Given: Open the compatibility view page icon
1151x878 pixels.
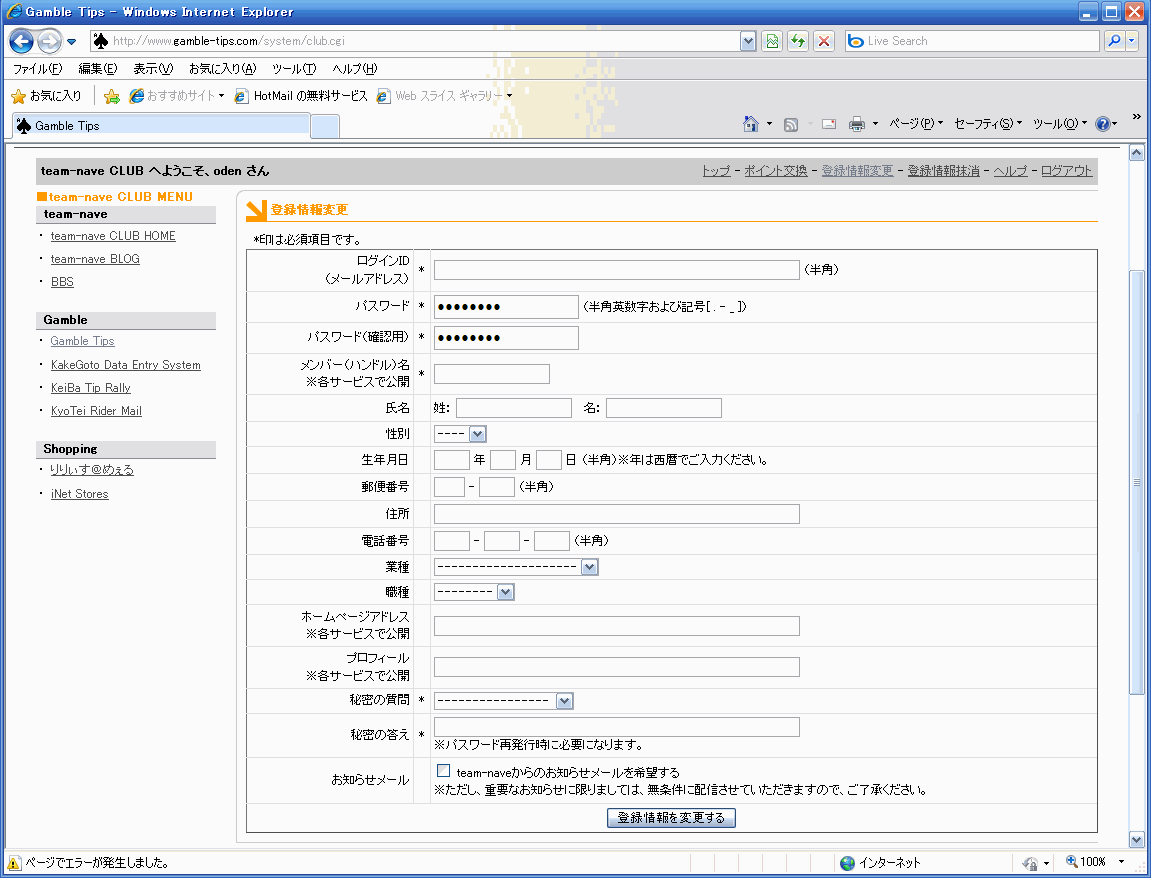Looking at the screenshot, I should pyautogui.click(x=772, y=41).
